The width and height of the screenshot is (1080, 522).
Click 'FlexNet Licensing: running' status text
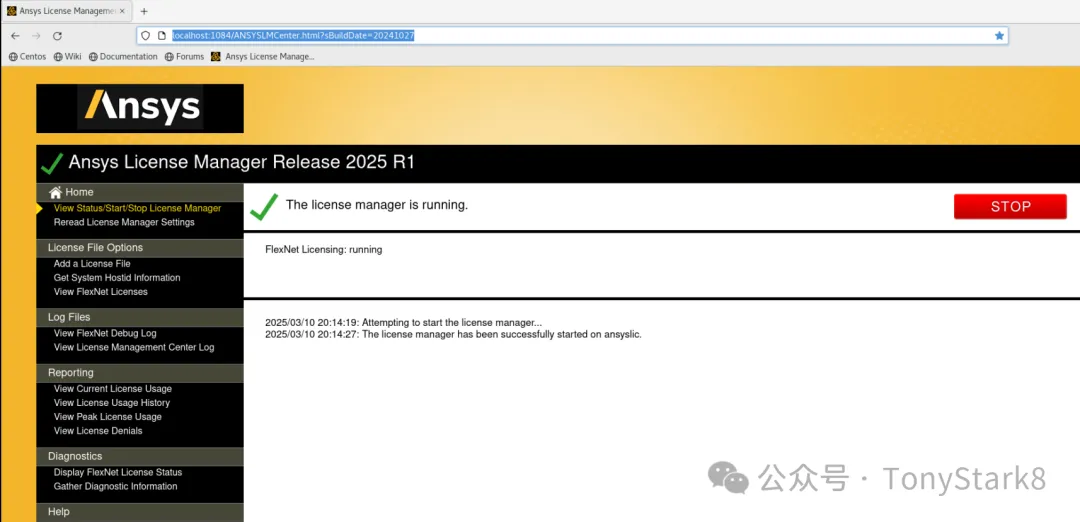click(x=324, y=249)
